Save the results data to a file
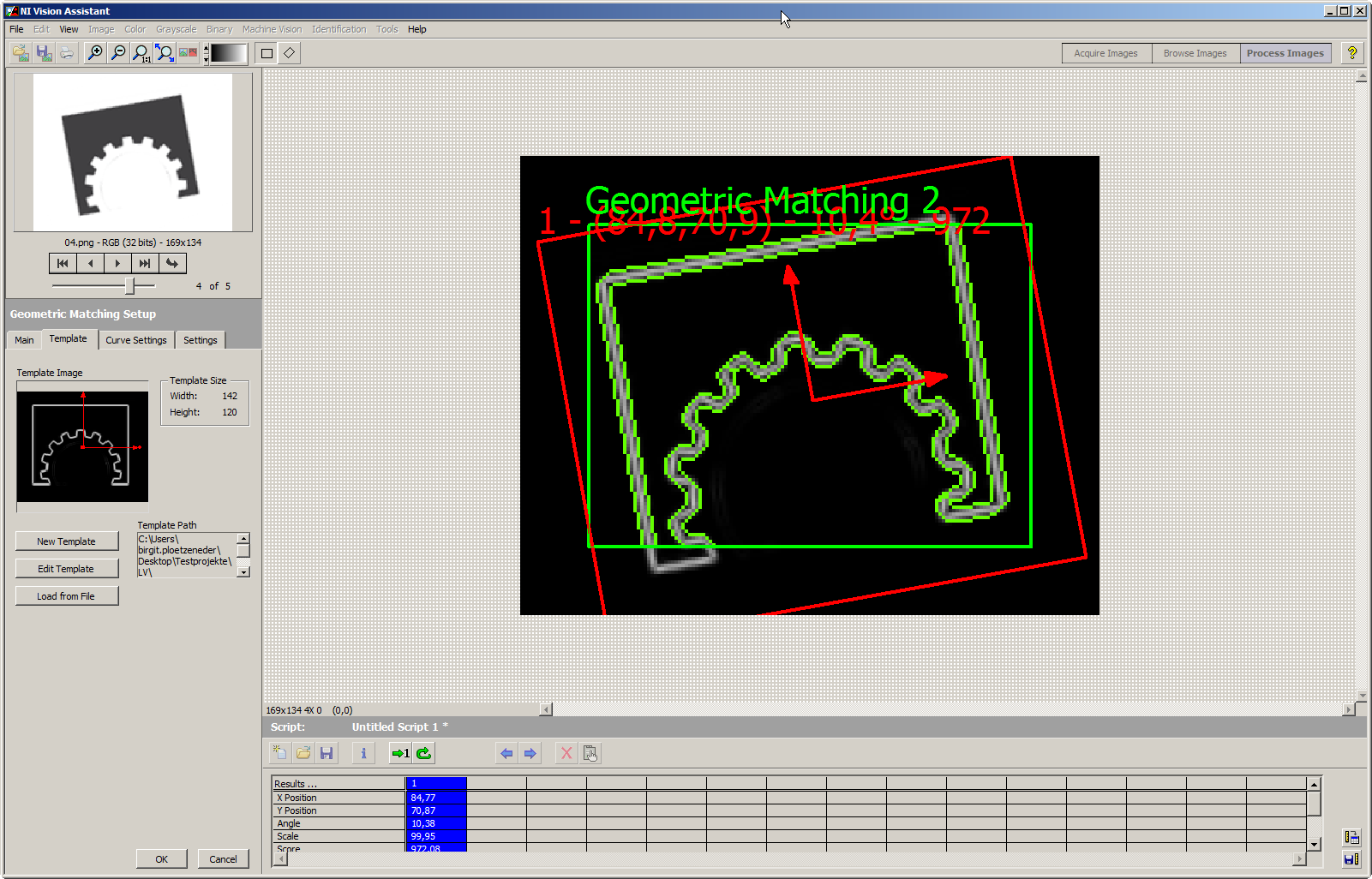 tap(1351, 859)
